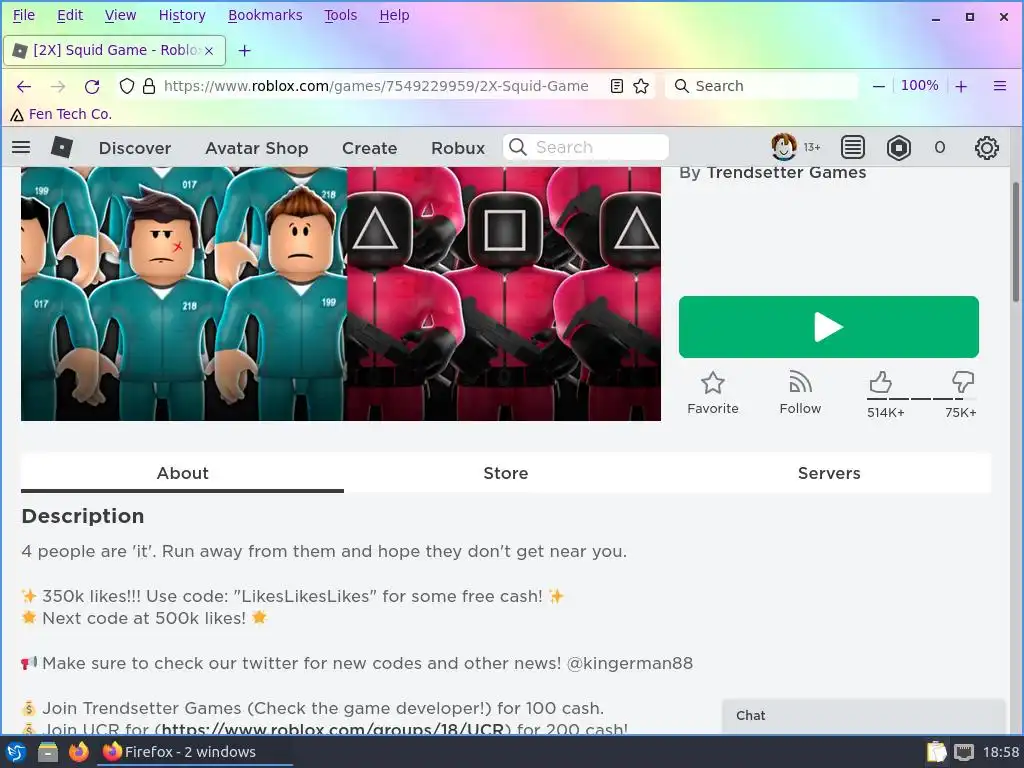Screen dimensions: 1024x768
Task: Open the History menu
Action: coord(182,15)
